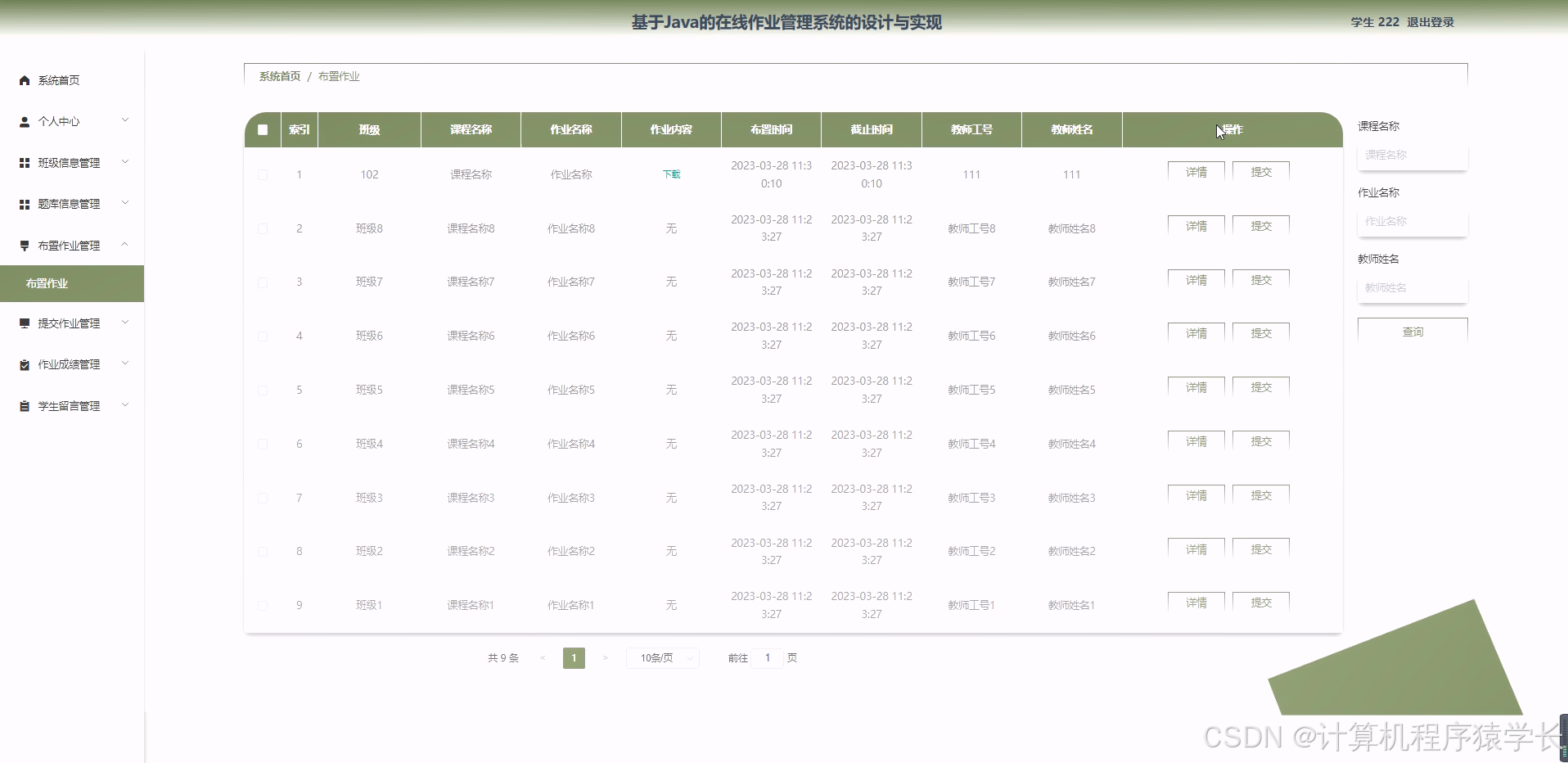This screenshot has height=763, width=1568.
Task: Open the 作业成绩管理 sidebar menu
Action: (72, 364)
